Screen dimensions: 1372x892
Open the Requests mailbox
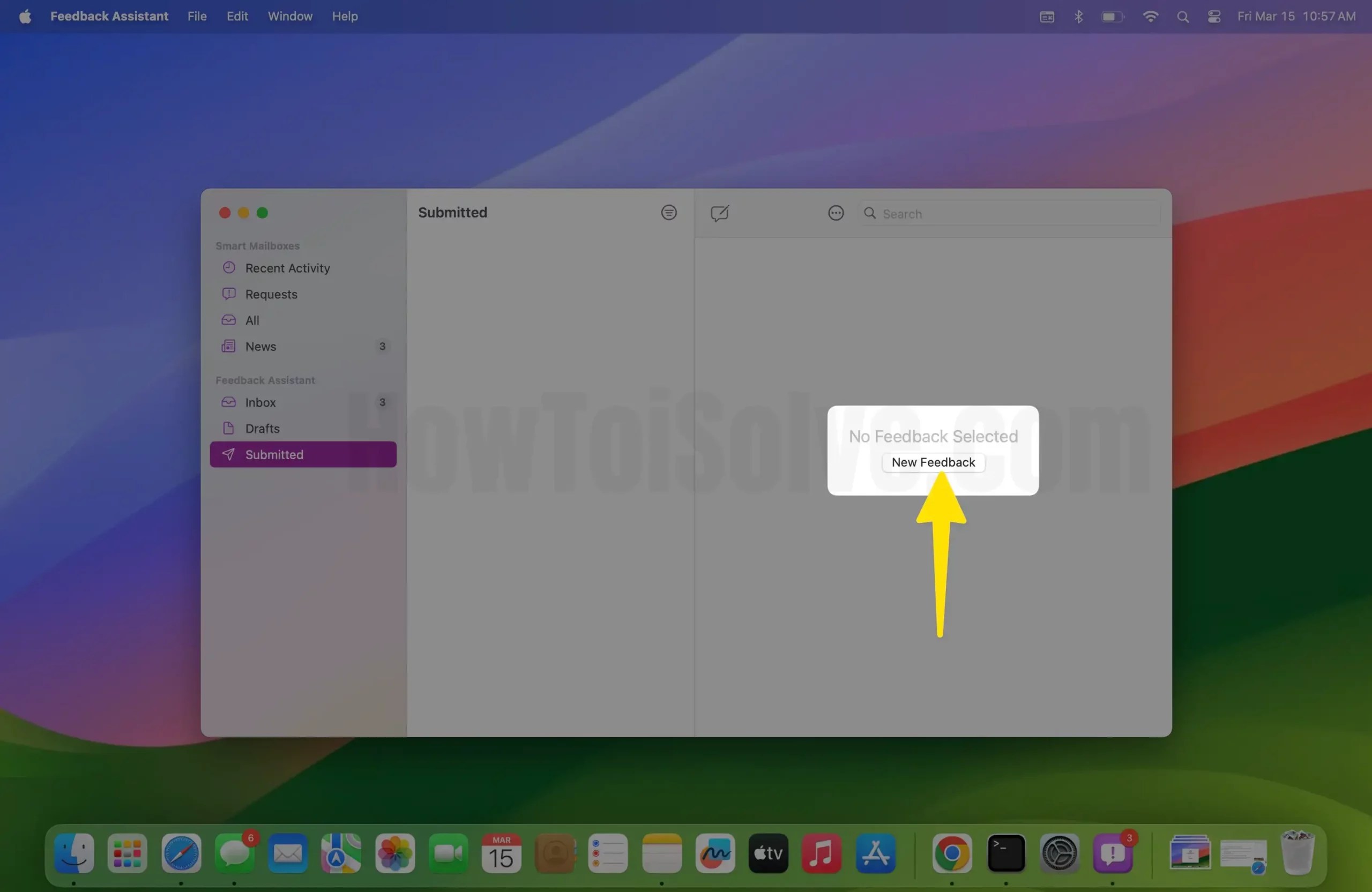(x=270, y=294)
